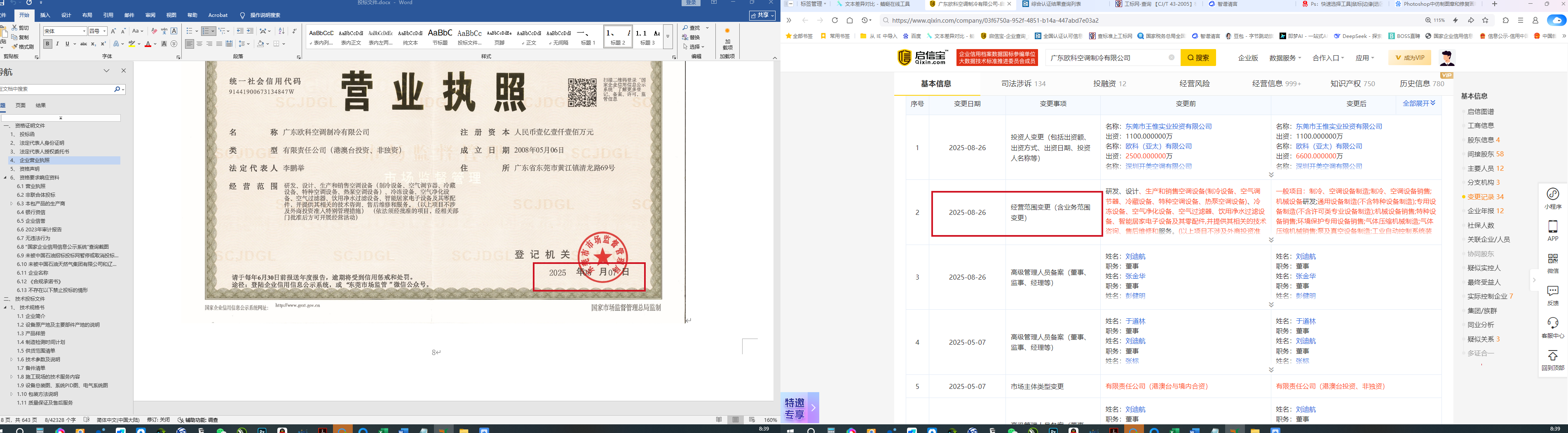Switch to the 审阅 ribbon tab
The height and width of the screenshot is (433, 1568).
point(150,15)
